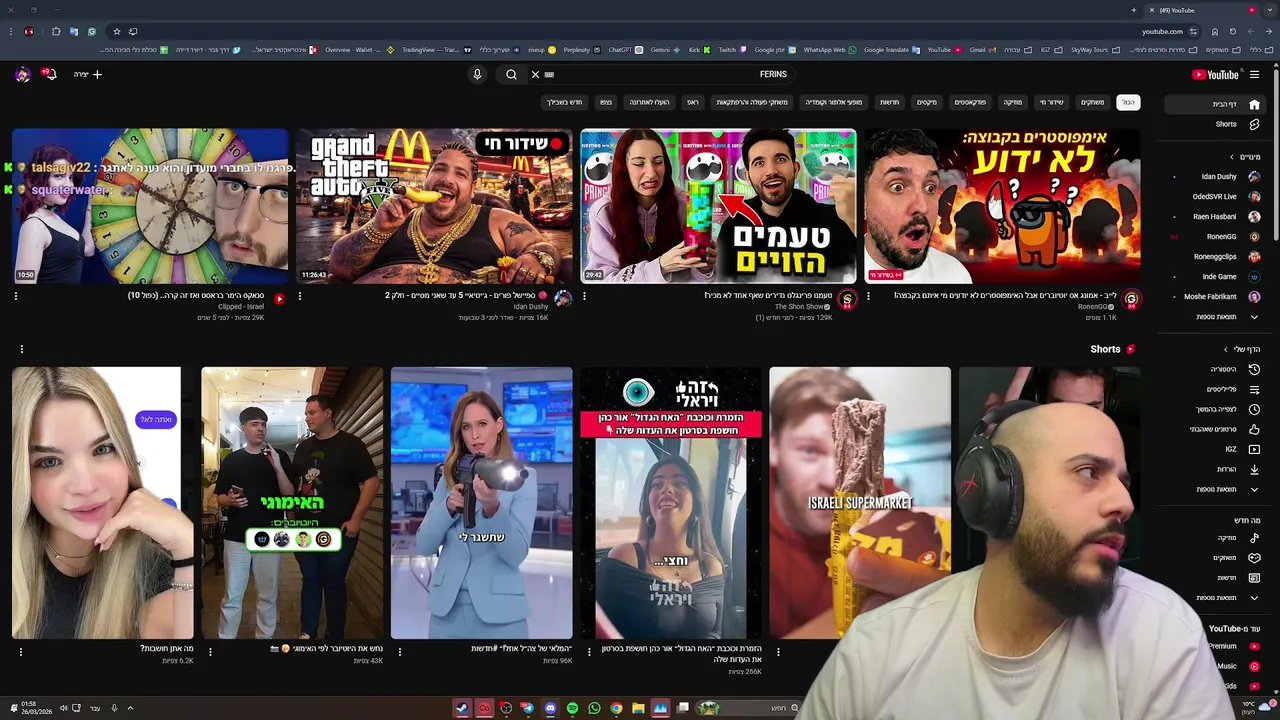This screenshot has width=1280, height=720.
Task: Bookmark page with star icon
Action: pyautogui.click(x=116, y=31)
